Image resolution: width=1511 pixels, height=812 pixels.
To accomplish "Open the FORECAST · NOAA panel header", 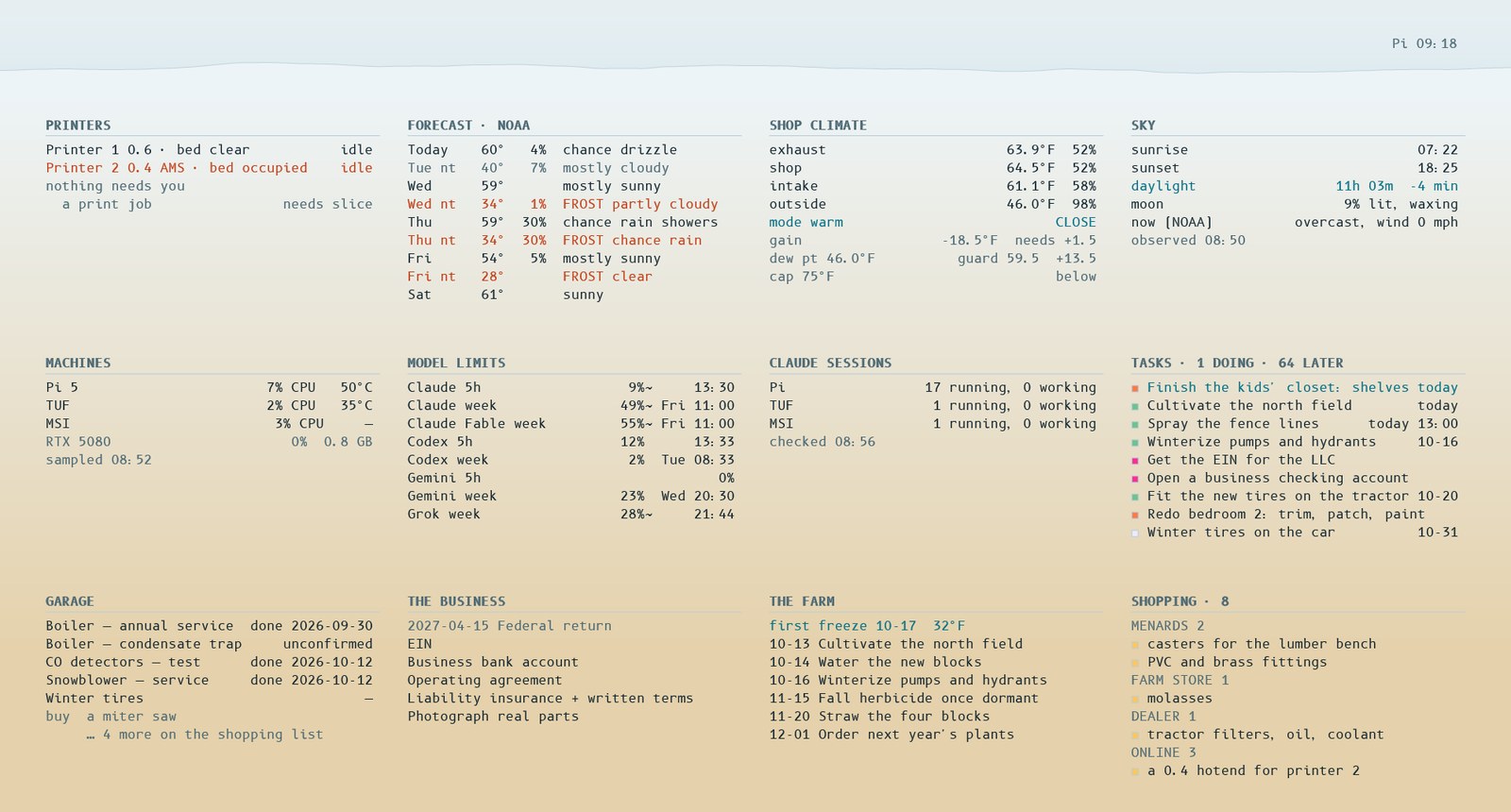I will tap(468, 126).
